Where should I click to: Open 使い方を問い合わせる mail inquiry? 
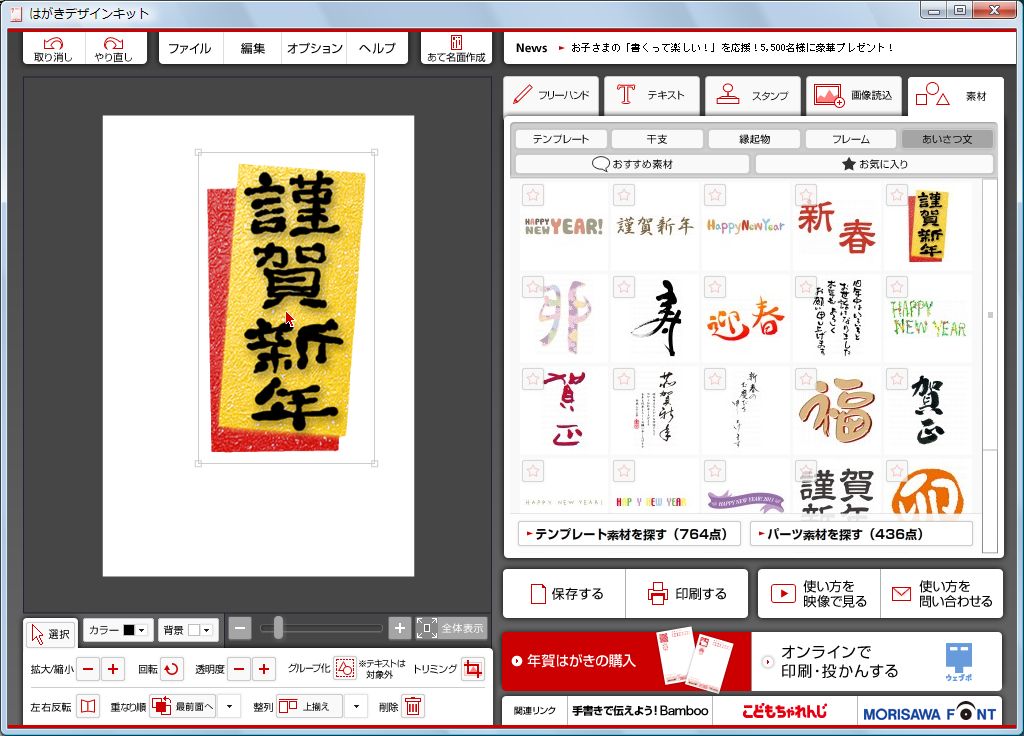point(942,594)
